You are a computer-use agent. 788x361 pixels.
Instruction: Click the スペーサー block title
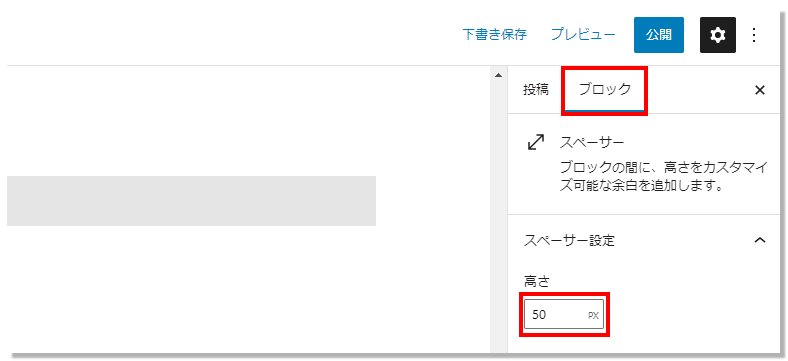592,142
